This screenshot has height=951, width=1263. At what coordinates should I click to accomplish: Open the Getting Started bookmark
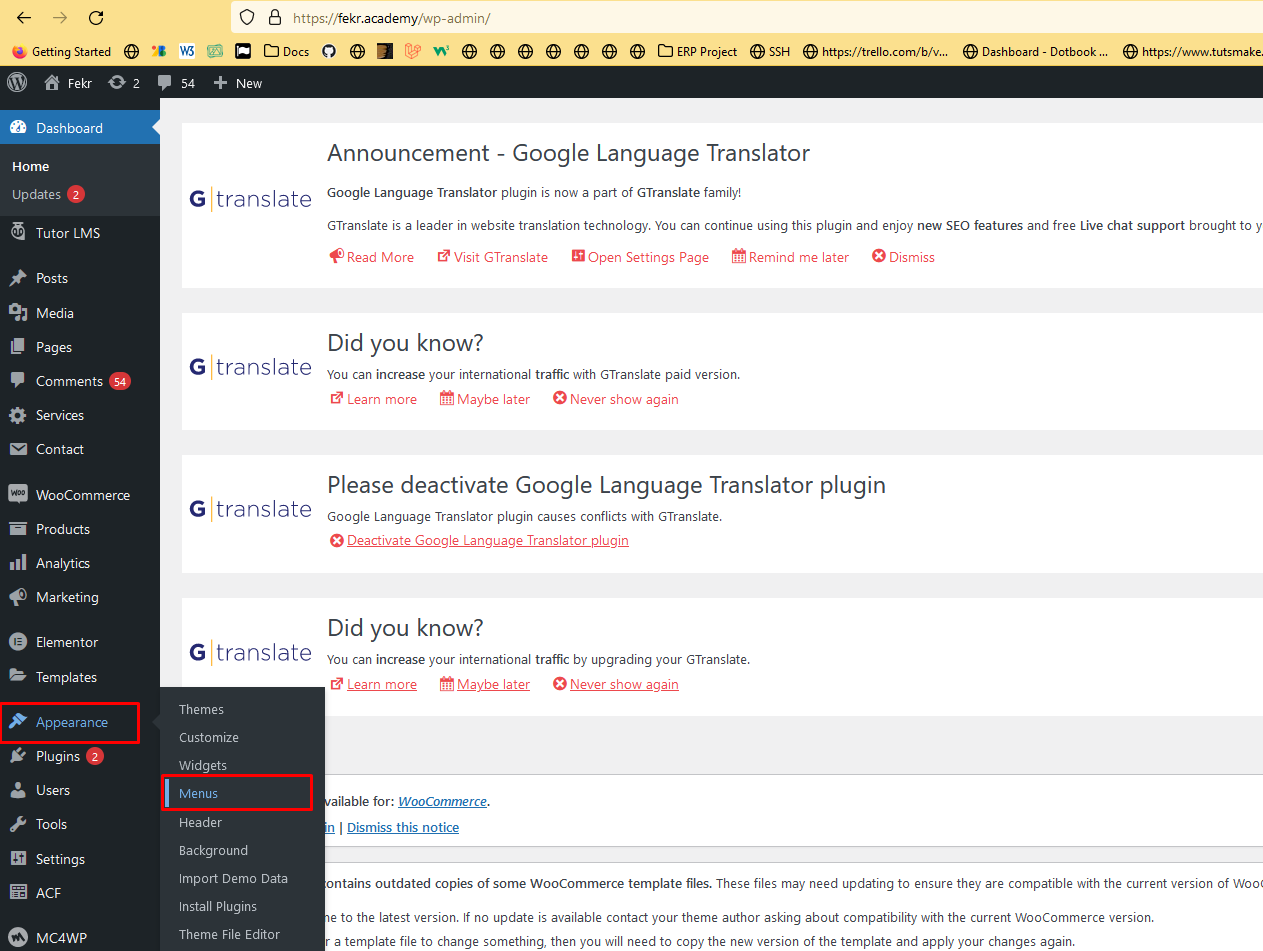(61, 52)
